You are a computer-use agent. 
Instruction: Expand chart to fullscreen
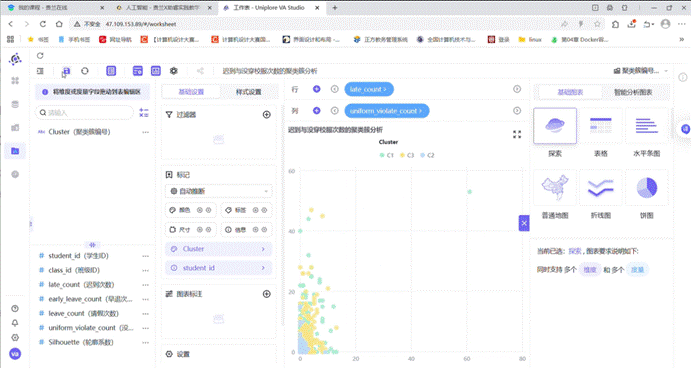pyautogui.click(x=517, y=134)
